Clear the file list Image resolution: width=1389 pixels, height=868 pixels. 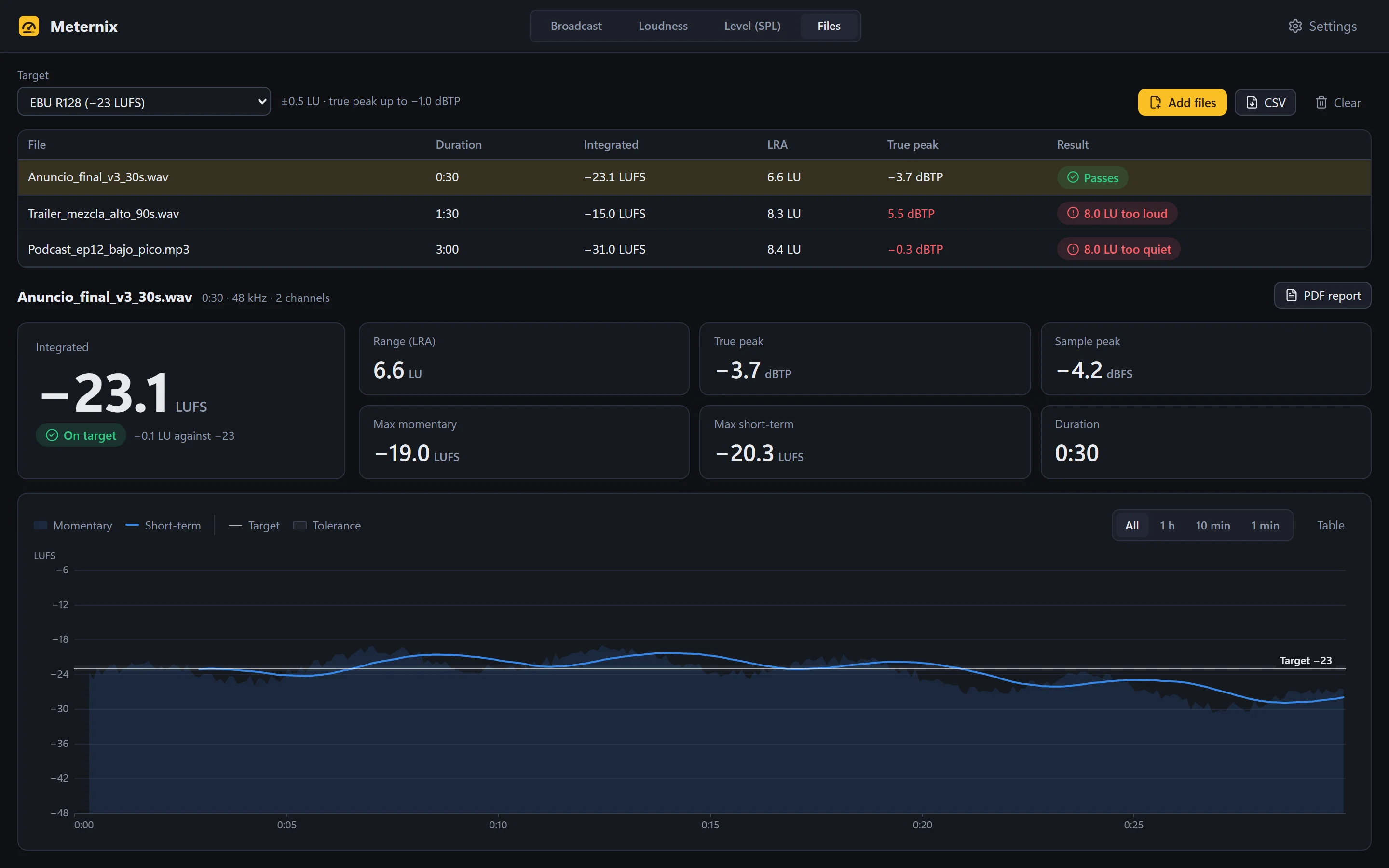point(1337,102)
